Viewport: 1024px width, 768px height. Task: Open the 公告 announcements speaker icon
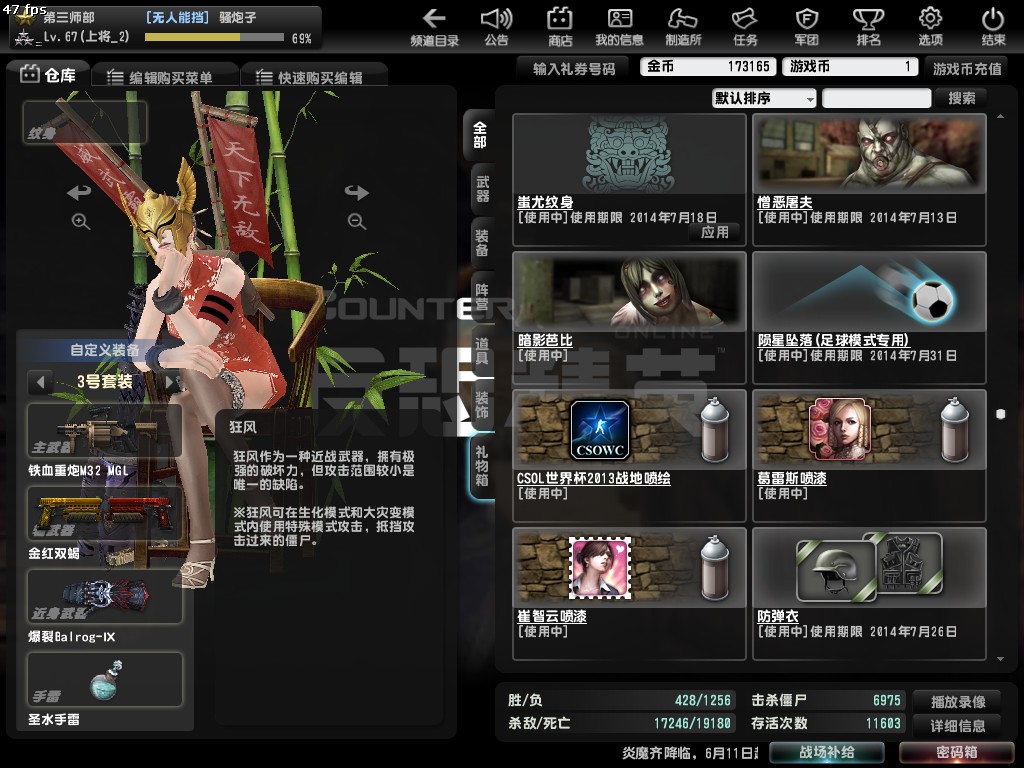coord(496,27)
